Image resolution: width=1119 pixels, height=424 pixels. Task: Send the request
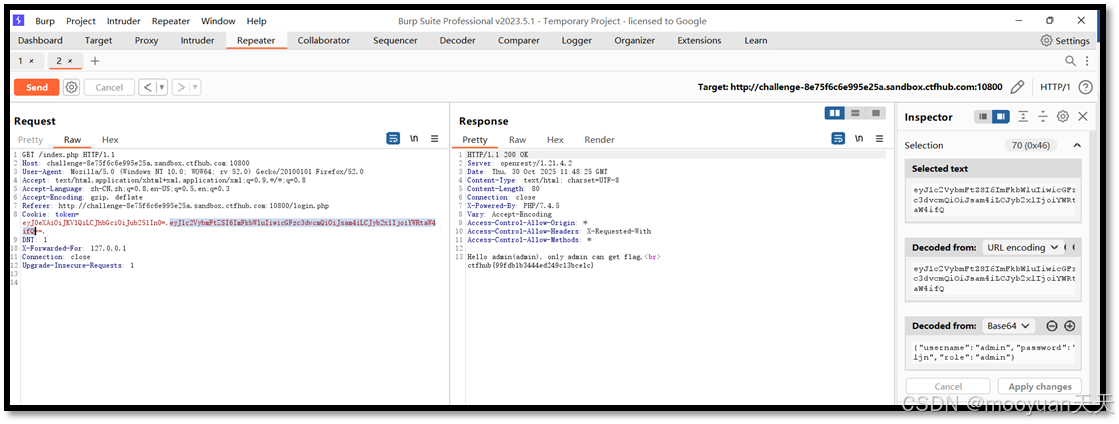pos(36,87)
